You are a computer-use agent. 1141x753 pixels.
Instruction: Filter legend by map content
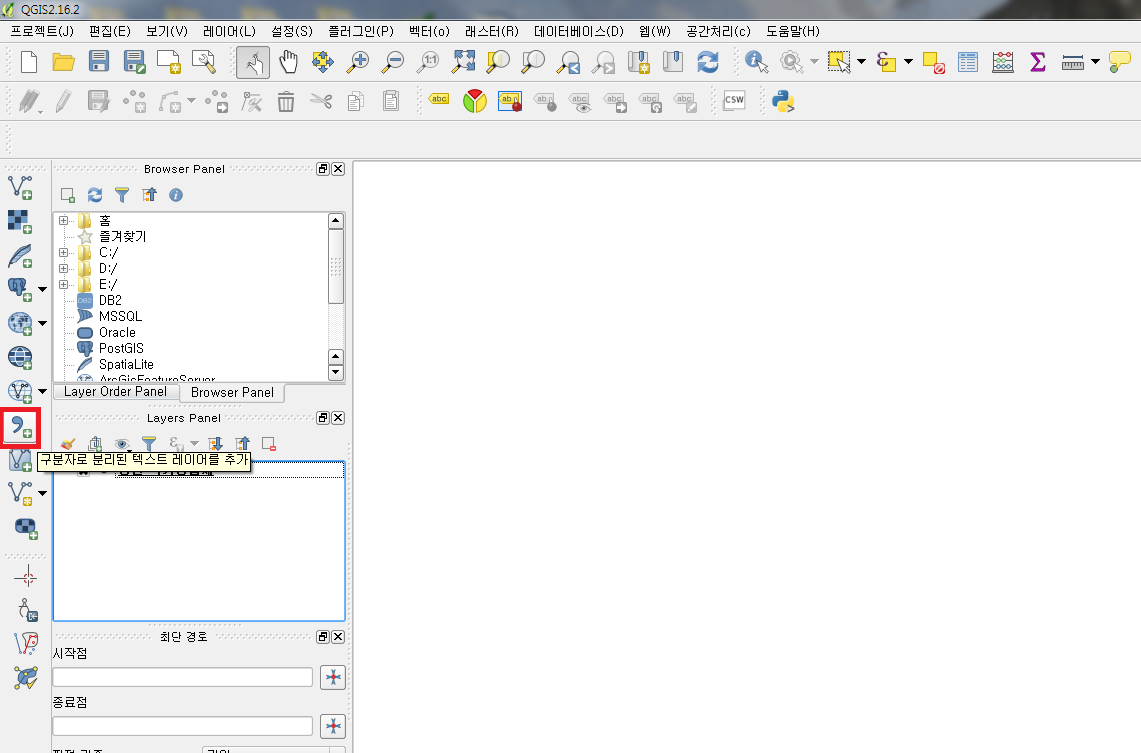tap(148, 444)
